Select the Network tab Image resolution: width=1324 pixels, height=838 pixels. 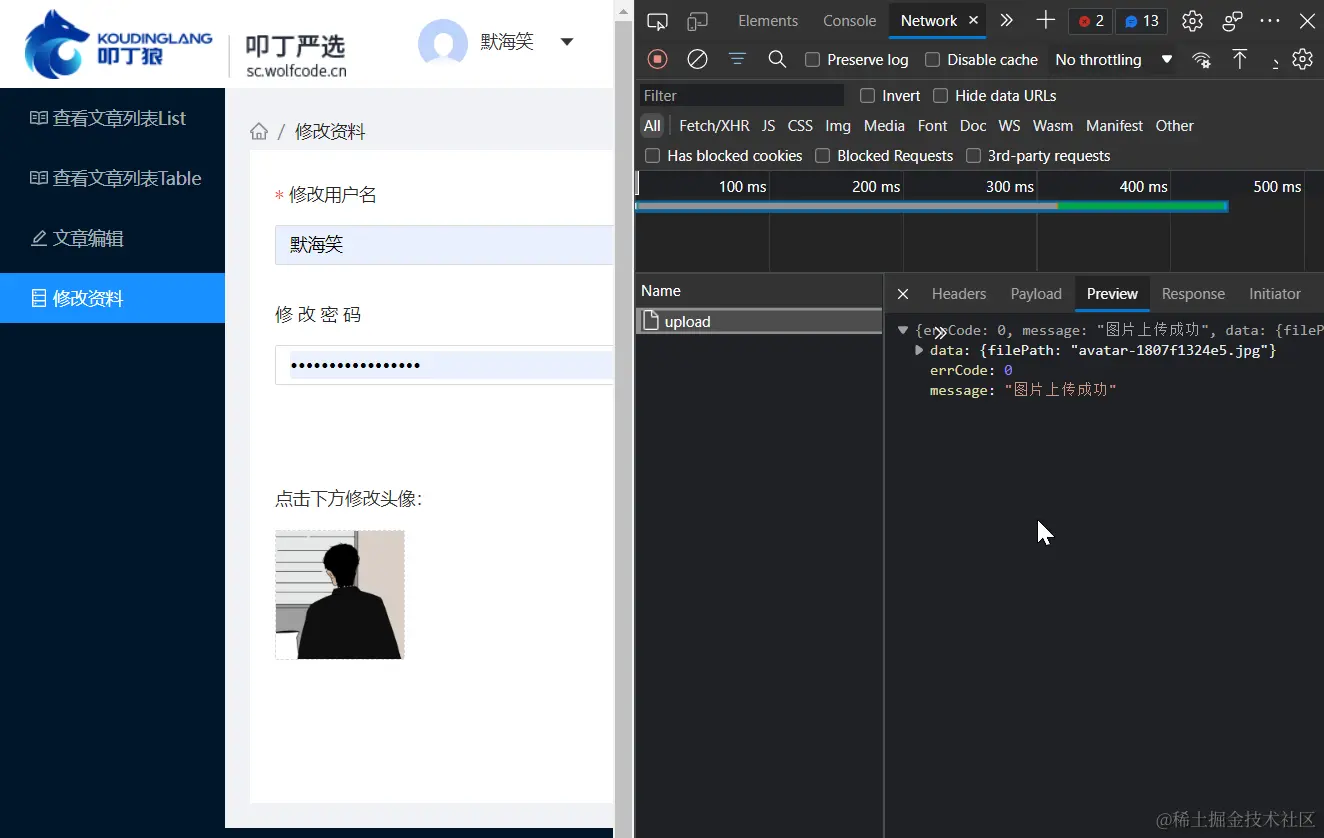[x=929, y=21]
